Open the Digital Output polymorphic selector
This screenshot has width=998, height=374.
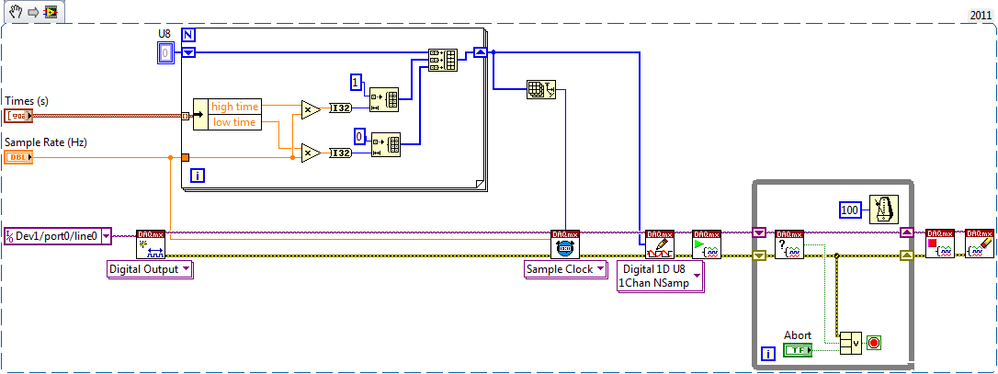click(x=150, y=270)
